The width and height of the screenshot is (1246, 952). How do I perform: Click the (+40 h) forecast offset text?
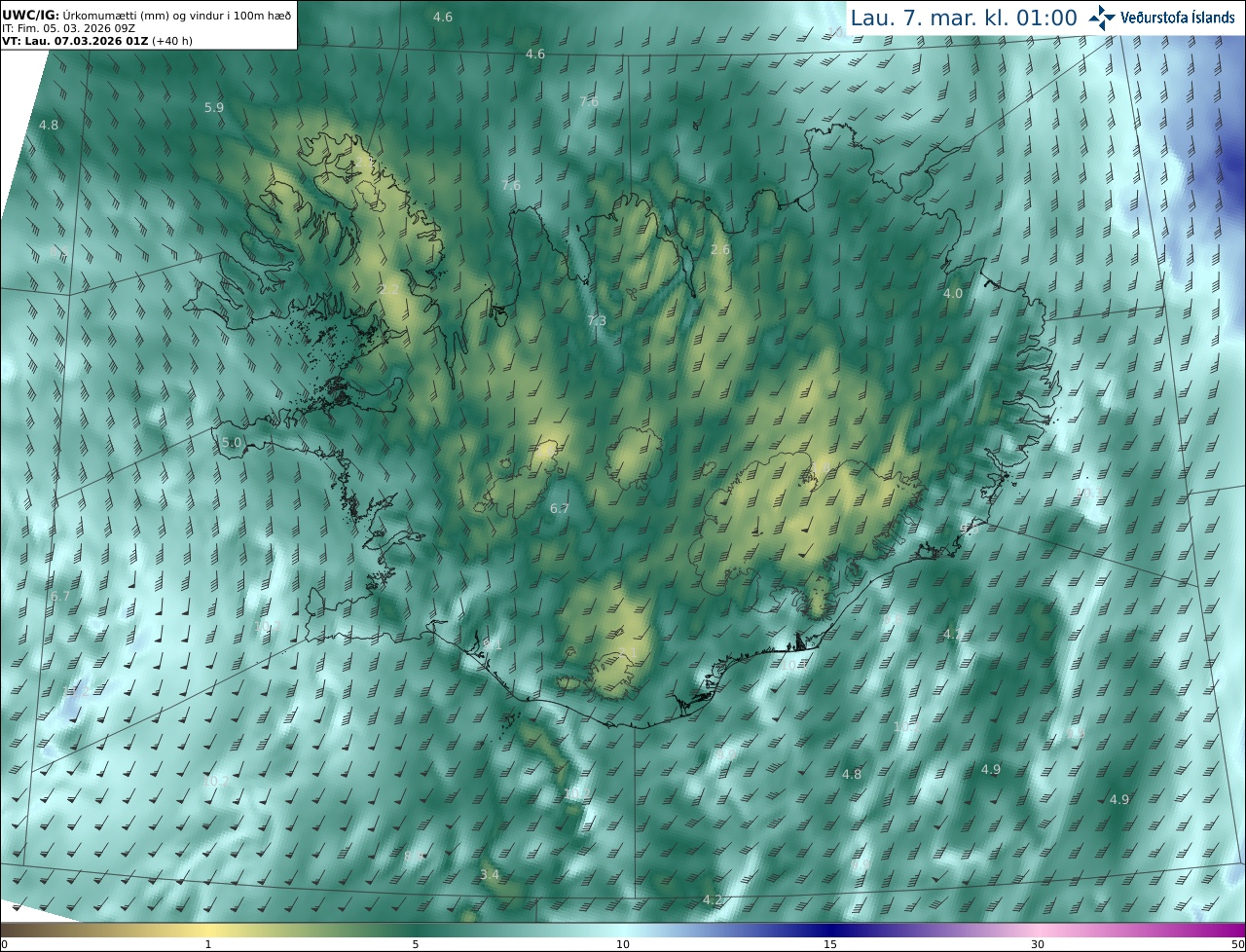pos(173,41)
